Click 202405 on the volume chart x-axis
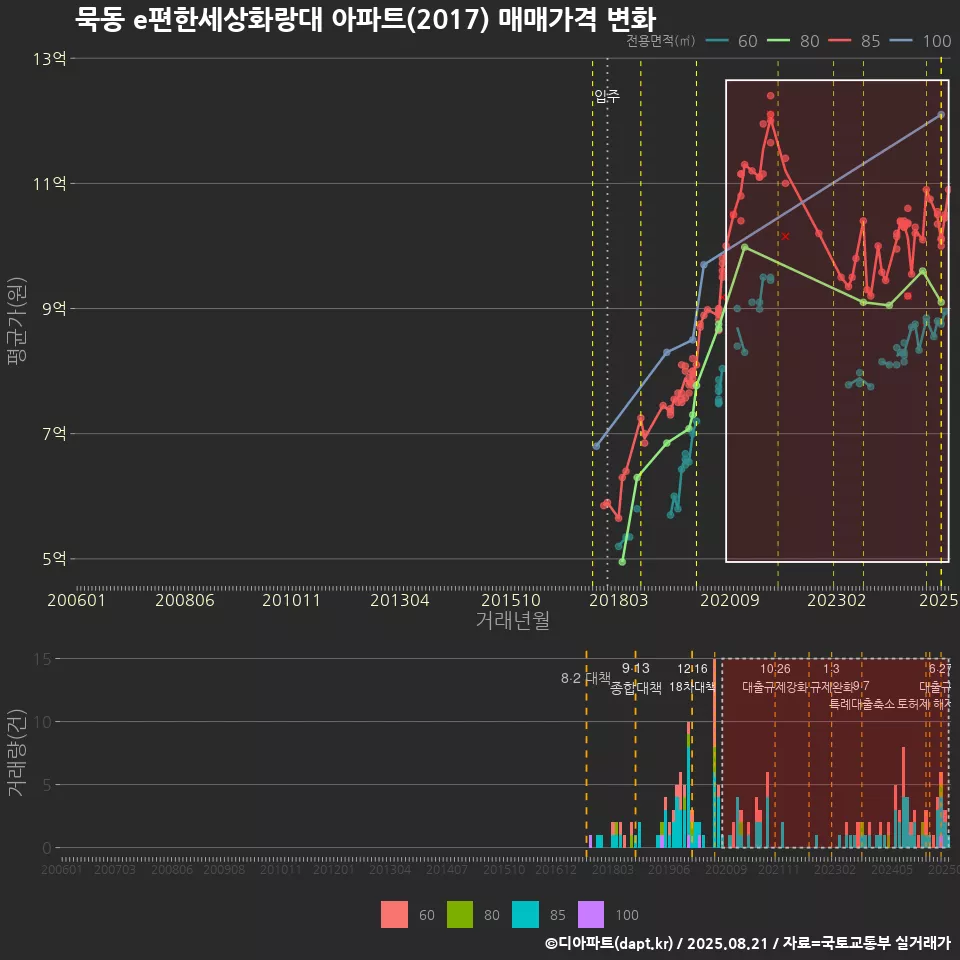The width and height of the screenshot is (960, 960). (x=891, y=869)
